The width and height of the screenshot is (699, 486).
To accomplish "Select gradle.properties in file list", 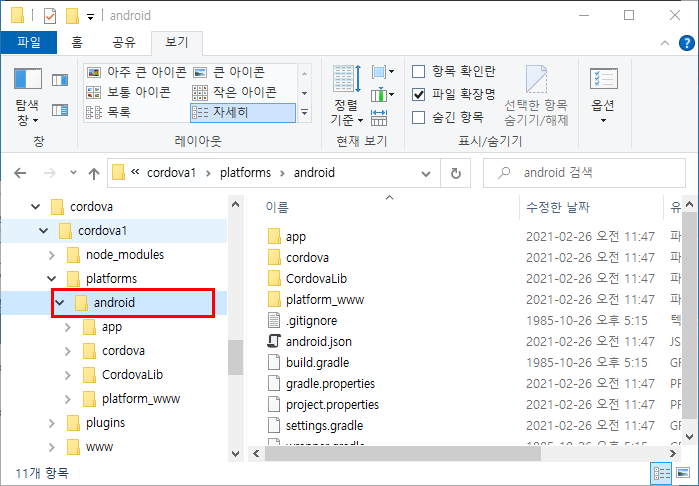I will coord(330,383).
